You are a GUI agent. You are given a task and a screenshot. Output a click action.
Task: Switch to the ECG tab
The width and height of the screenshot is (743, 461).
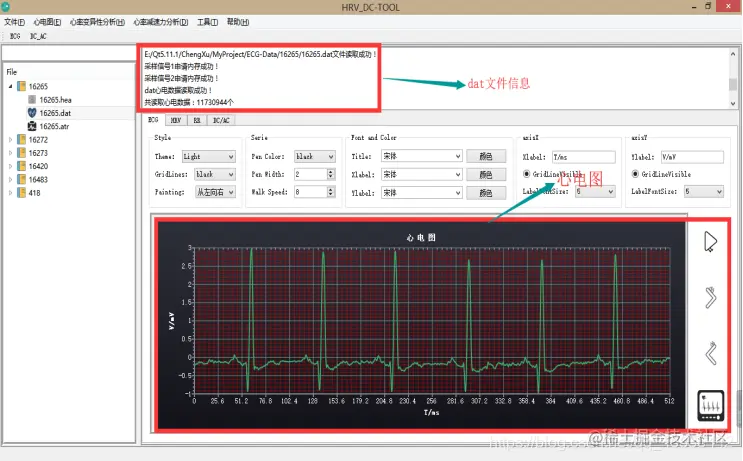click(153, 120)
